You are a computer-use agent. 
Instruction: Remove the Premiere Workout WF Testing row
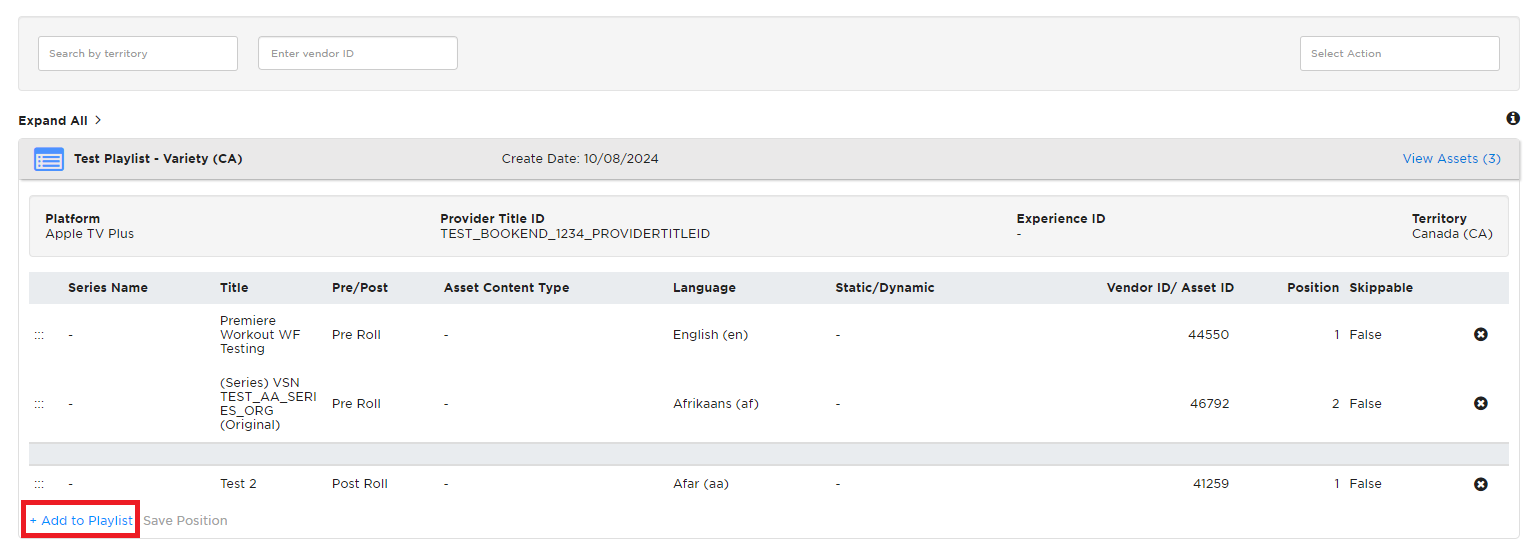point(1481,334)
